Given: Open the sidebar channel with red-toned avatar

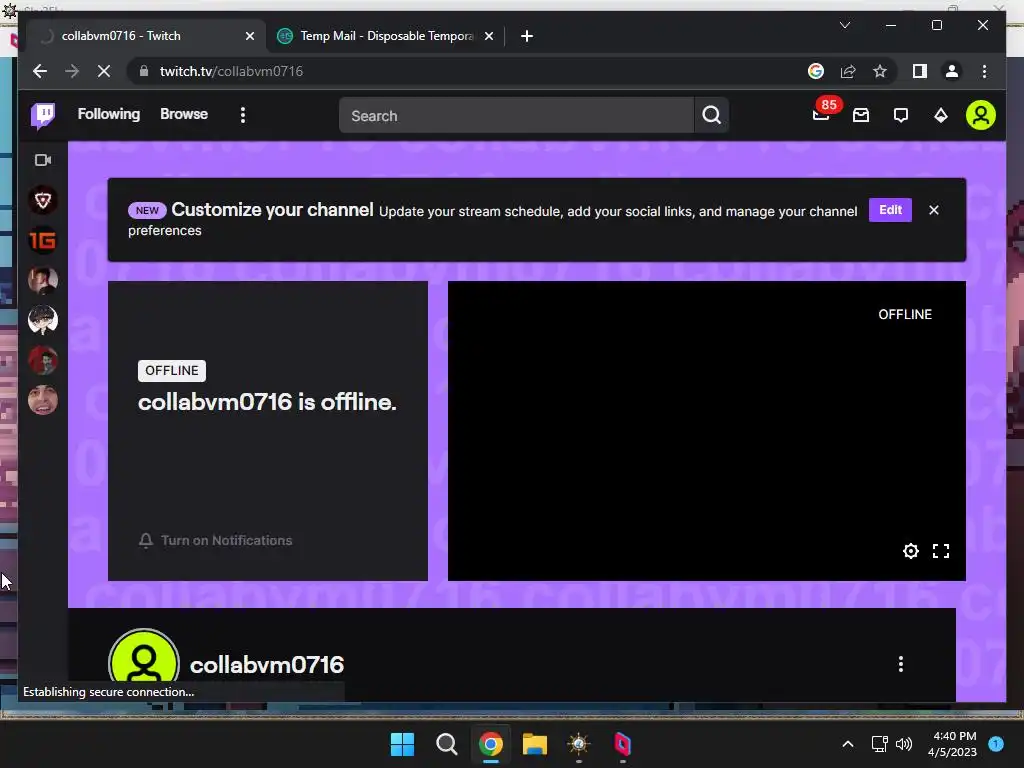Looking at the screenshot, I should (x=43, y=360).
